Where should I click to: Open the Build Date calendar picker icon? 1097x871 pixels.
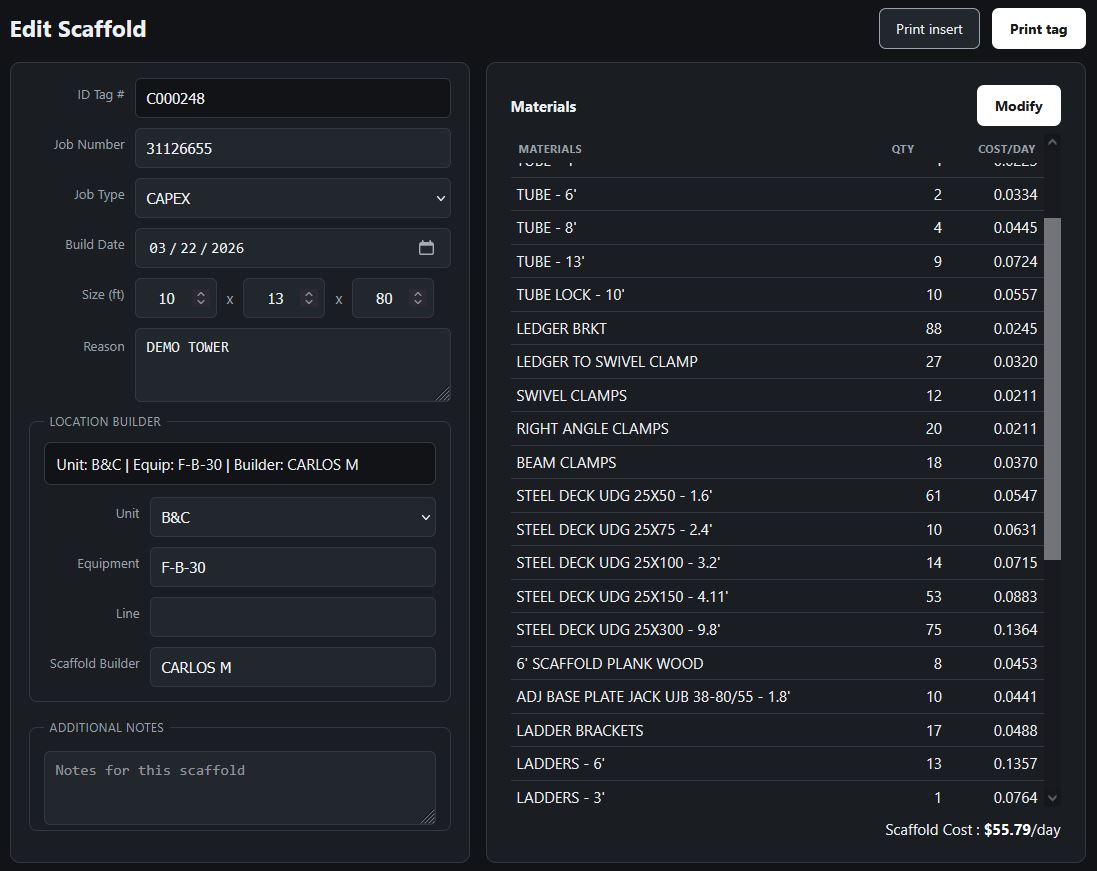426,248
